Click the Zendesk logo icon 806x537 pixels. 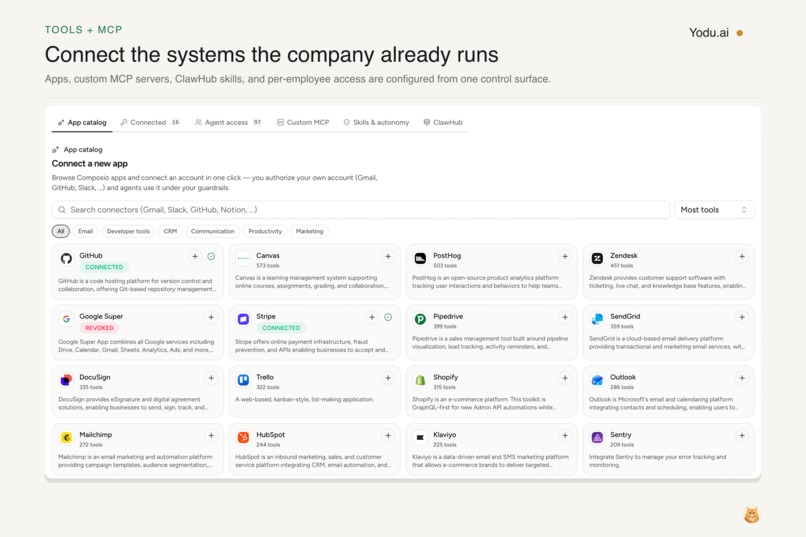pyautogui.click(x=597, y=258)
